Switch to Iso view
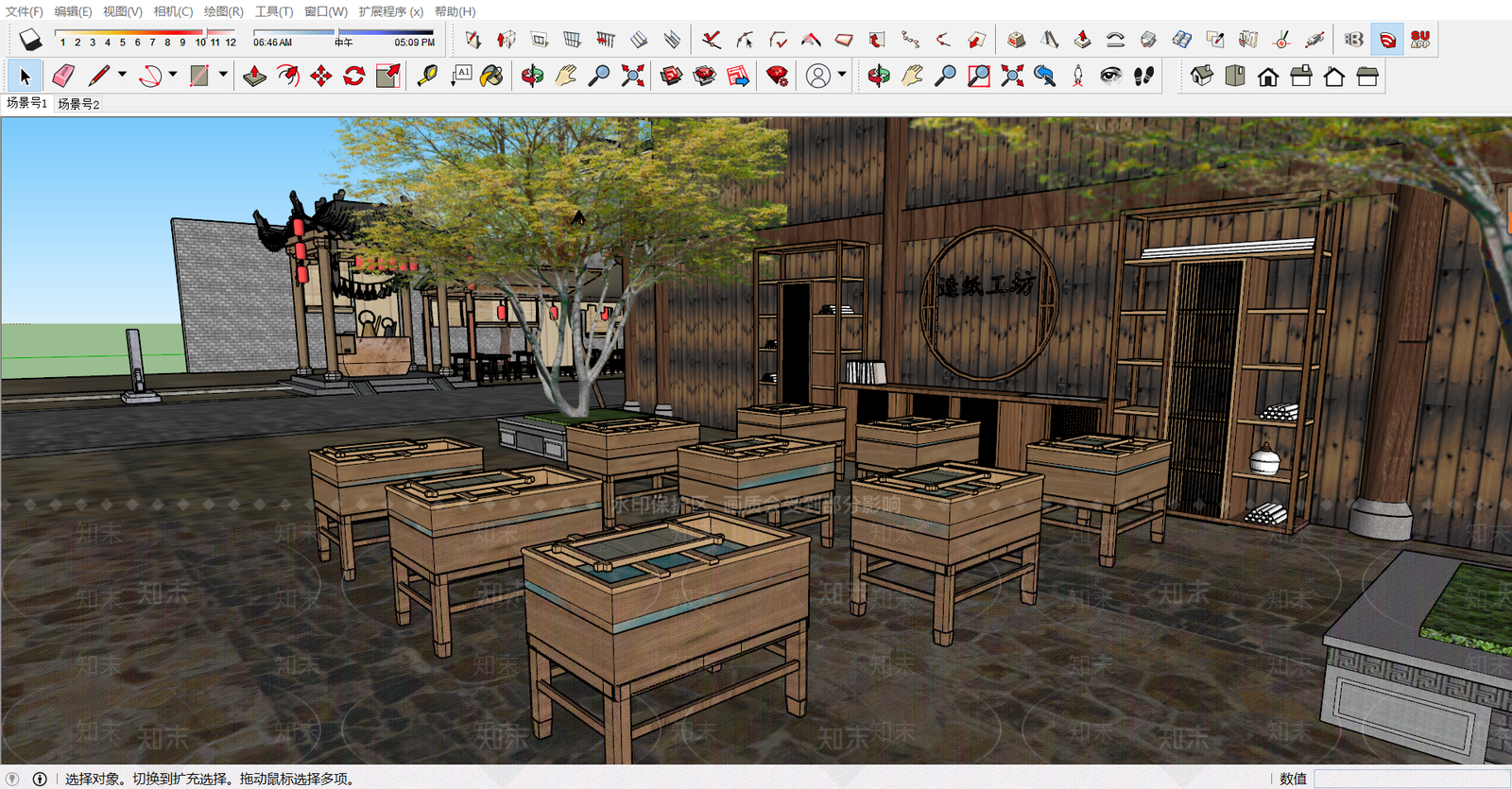This screenshot has height=789, width=1512. [1202, 77]
